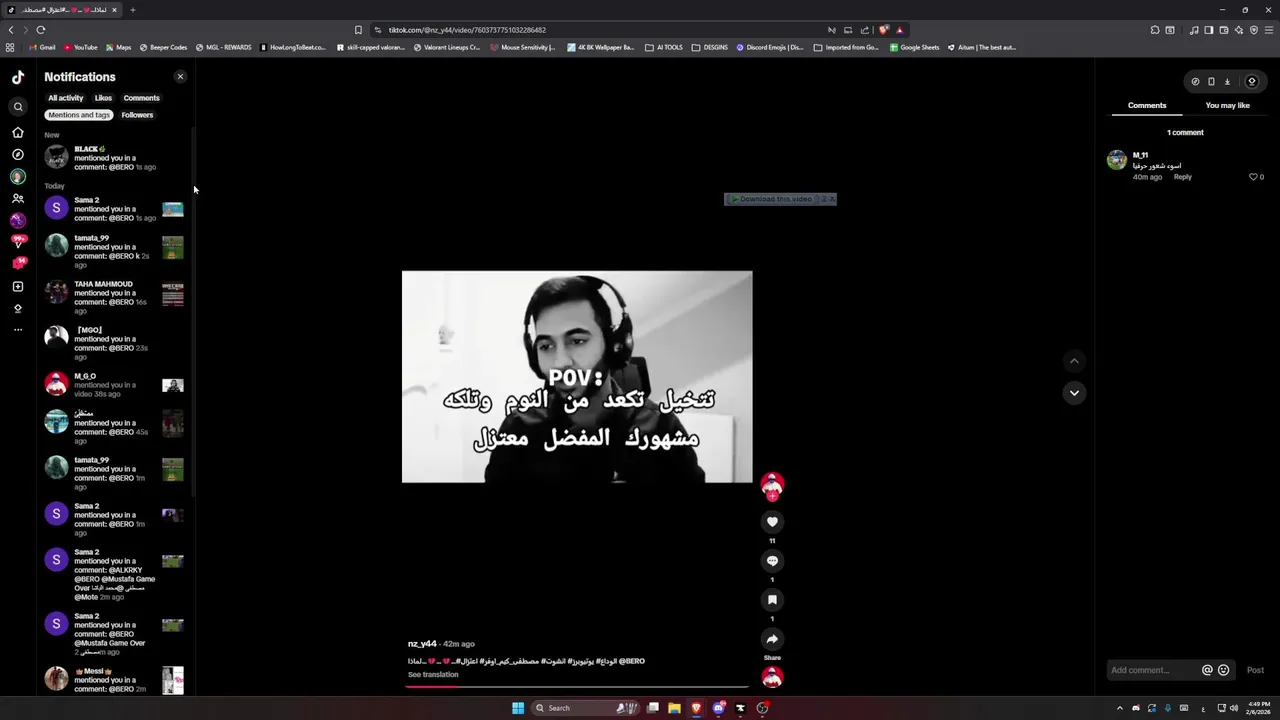Select the Mentions and tags filter

coord(79,115)
